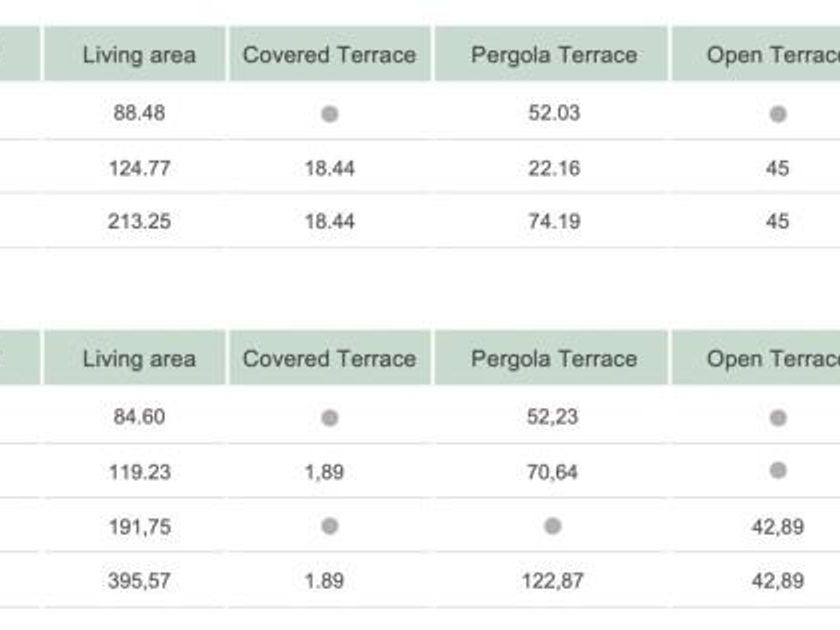Click the Open Terrace gray dot in the 119.23 row
This screenshot has width=840, height=630.
point(778,470)
